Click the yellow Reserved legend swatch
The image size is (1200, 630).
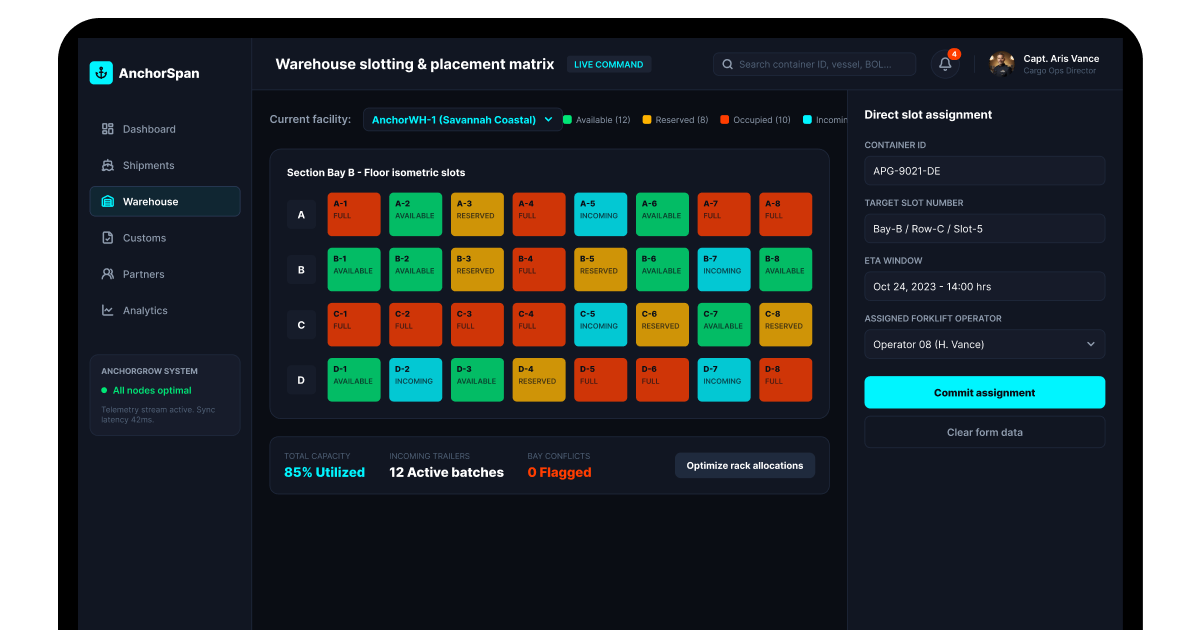(x=647, y=120)
